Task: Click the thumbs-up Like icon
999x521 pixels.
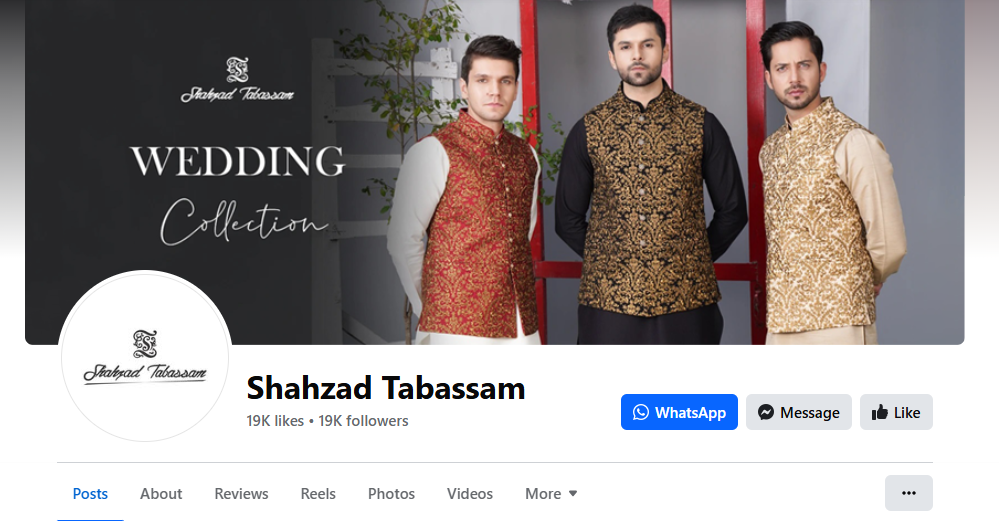Action: pyautogui.click(x=880, y=412)
